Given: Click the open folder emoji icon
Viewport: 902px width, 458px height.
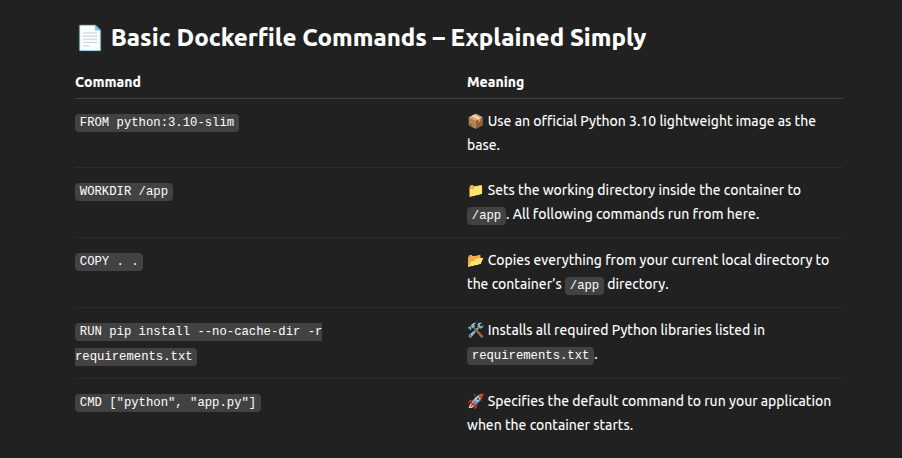Looking at the screenshot, I should [475, 261].
